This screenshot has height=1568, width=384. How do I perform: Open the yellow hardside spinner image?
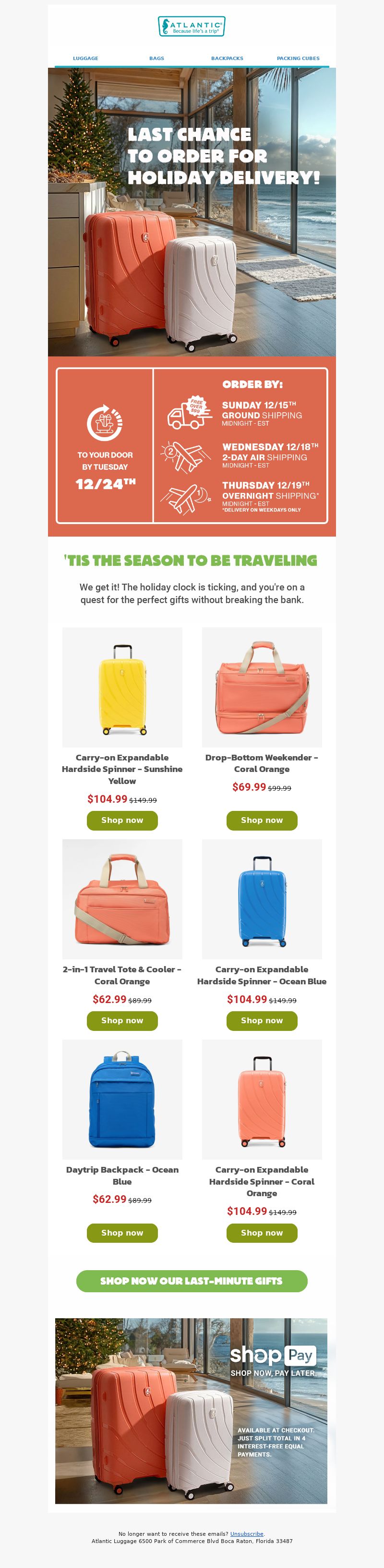tap(122, 687)
